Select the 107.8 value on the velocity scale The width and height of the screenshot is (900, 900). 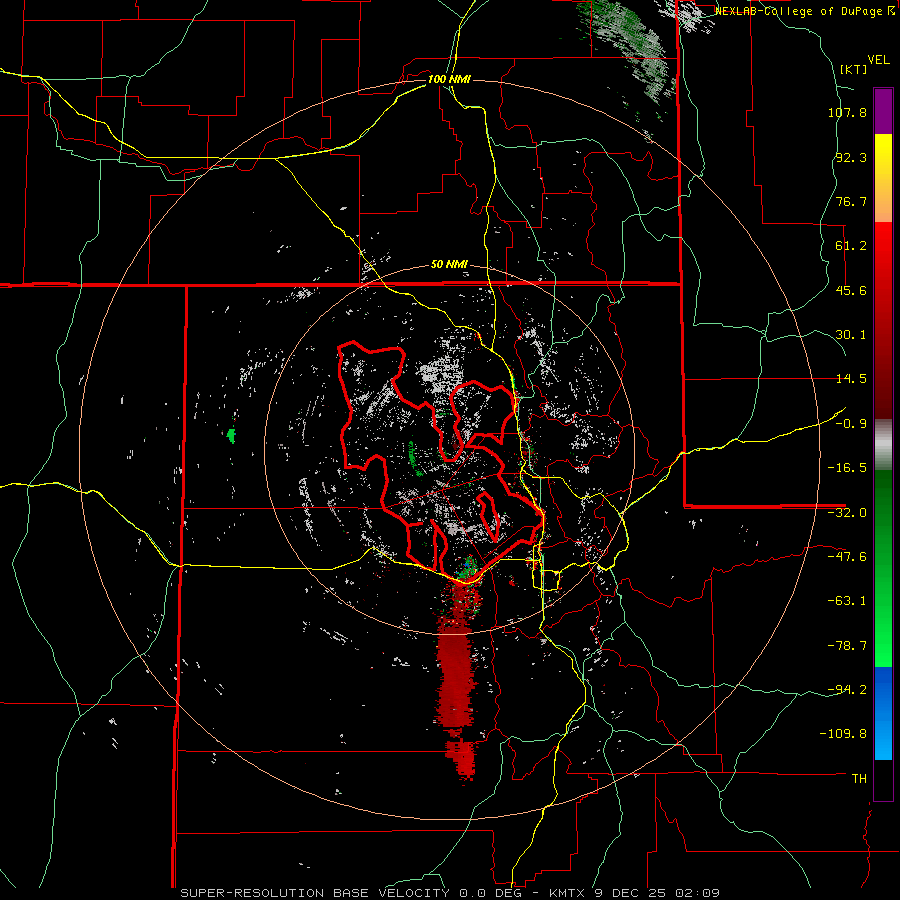coord(847,112)
